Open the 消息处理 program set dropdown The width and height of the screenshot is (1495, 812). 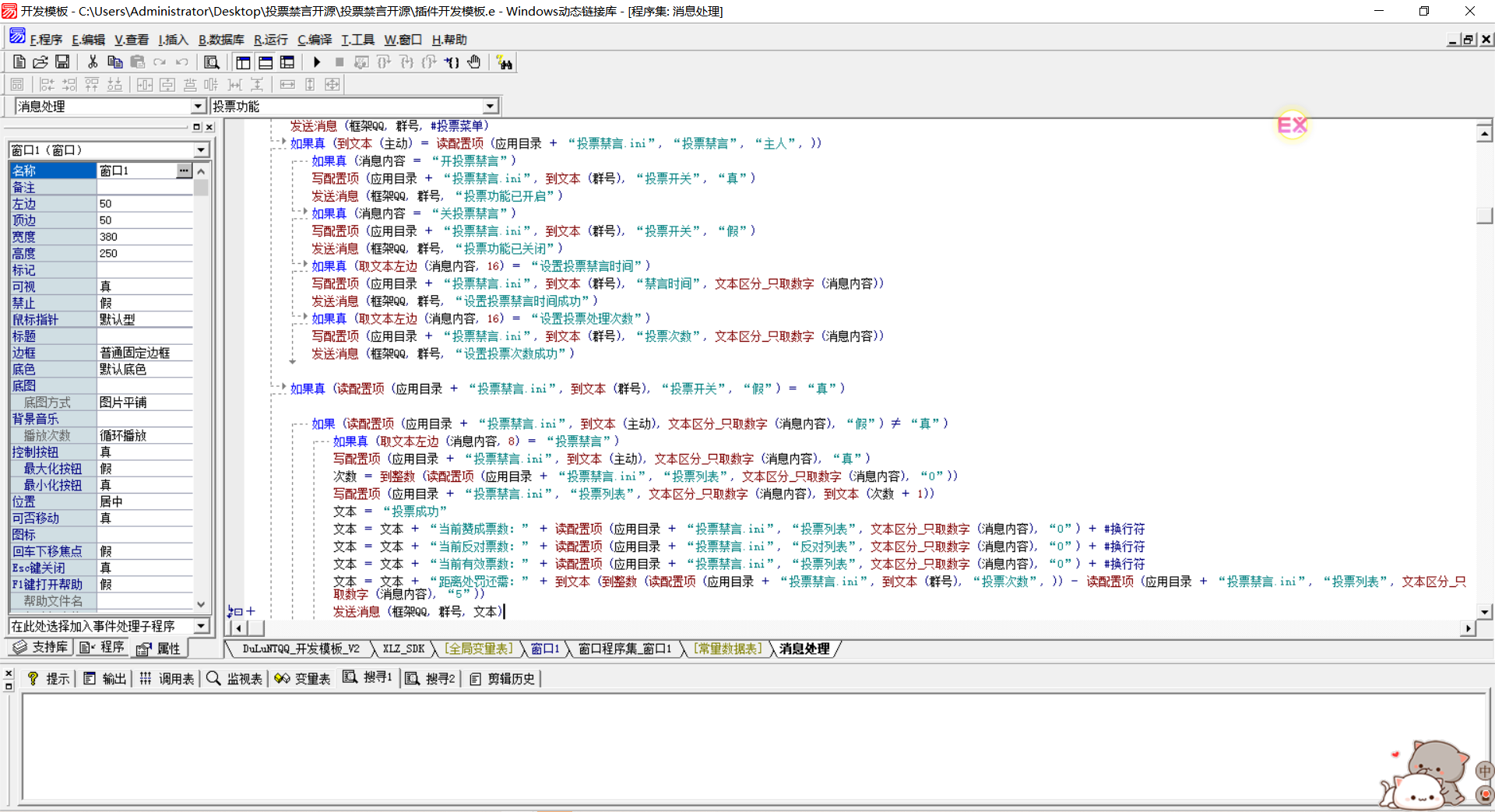pos(198,107)
